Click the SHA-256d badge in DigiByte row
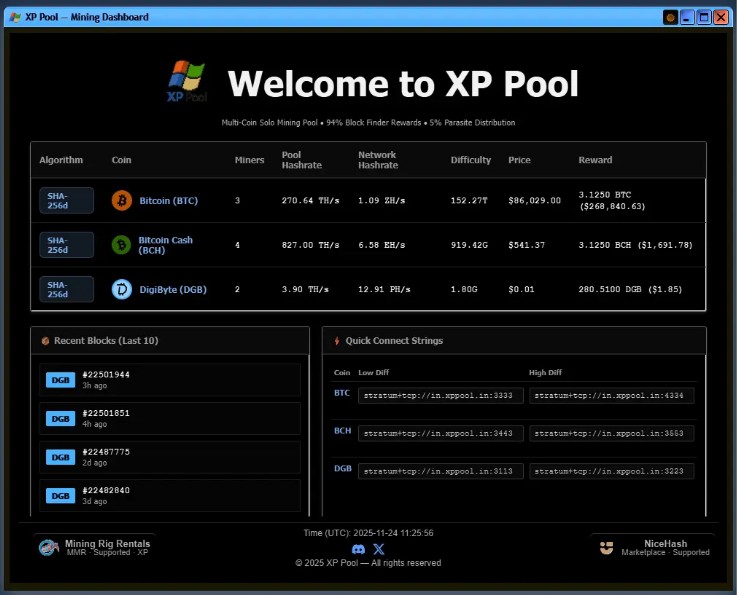The height and width of the screenshot is (595, 737). [66, 290]
